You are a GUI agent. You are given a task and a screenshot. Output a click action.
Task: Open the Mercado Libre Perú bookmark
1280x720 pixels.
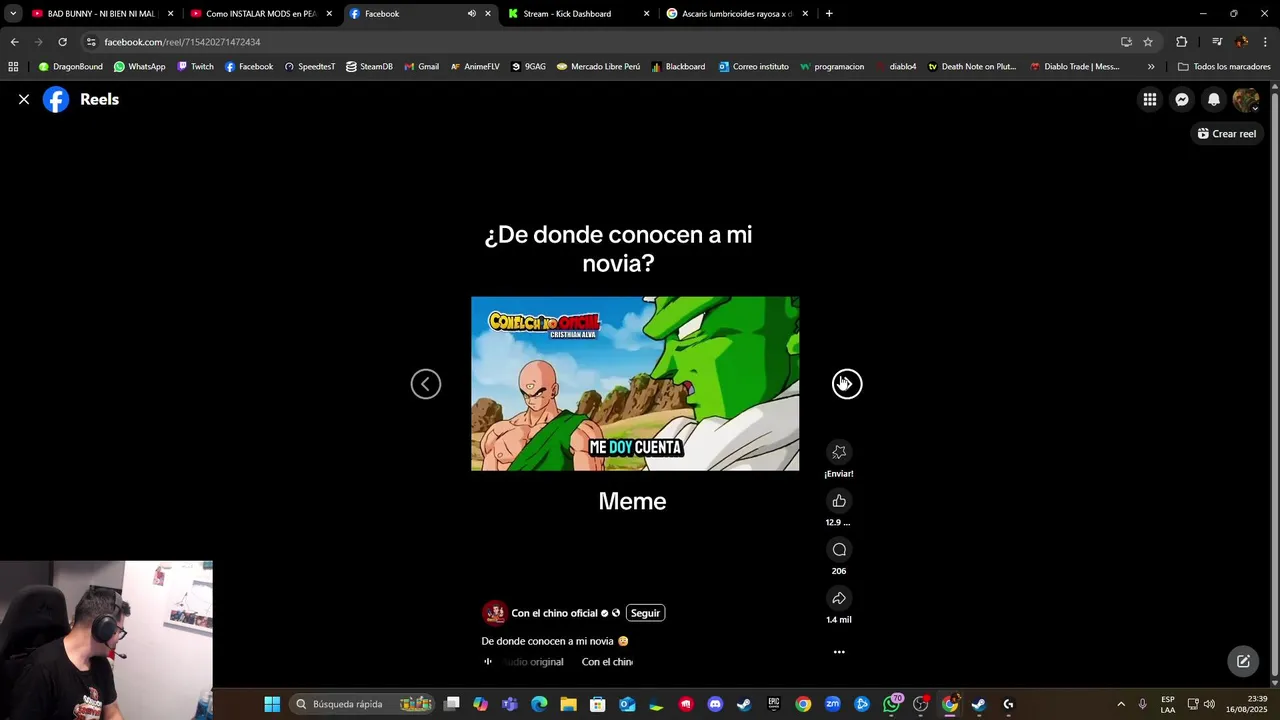[x=598, y=67]
